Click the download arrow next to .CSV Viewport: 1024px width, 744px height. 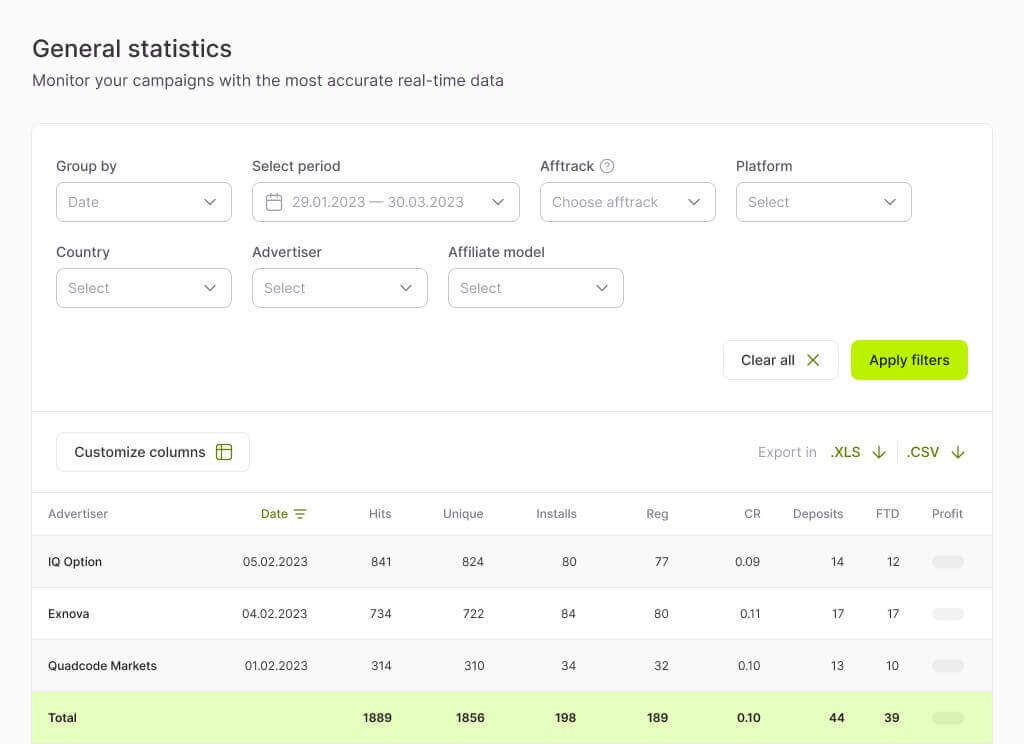[958, 452]
